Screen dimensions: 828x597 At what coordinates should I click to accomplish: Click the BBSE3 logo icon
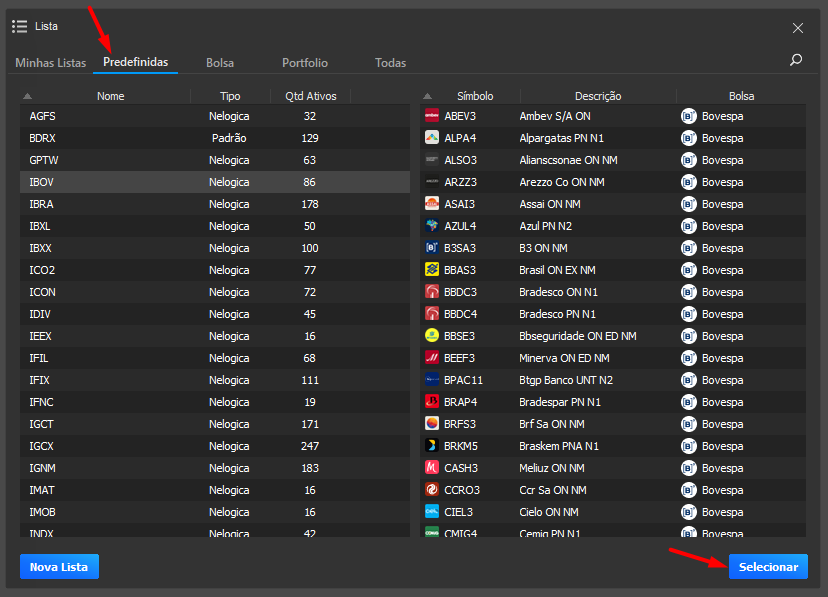(432, 336)
